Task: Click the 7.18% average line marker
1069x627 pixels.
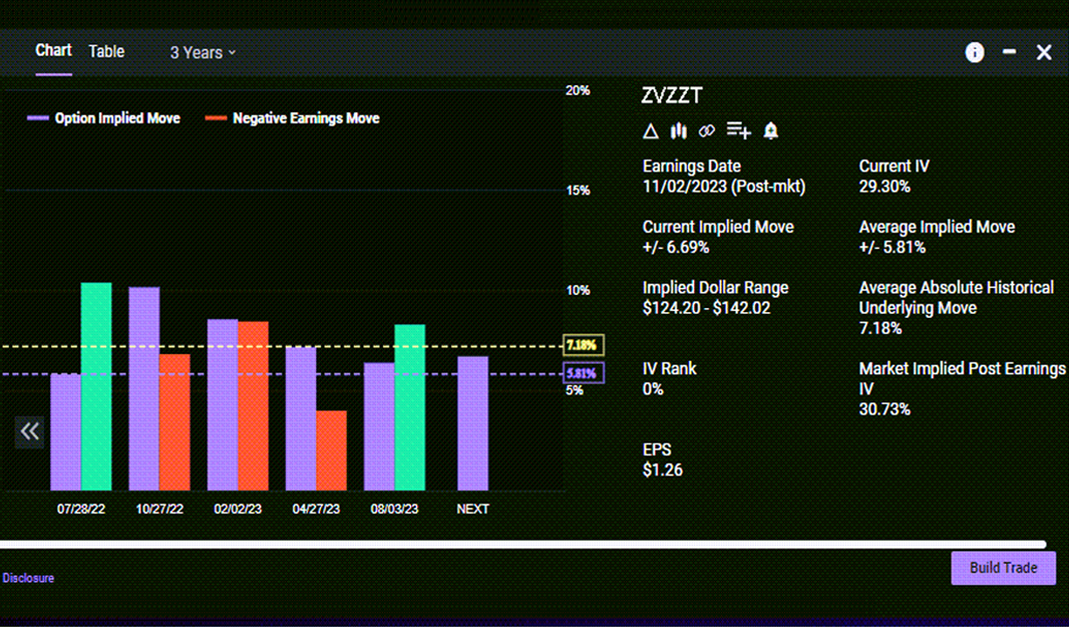Action: [x=581, y=345]
